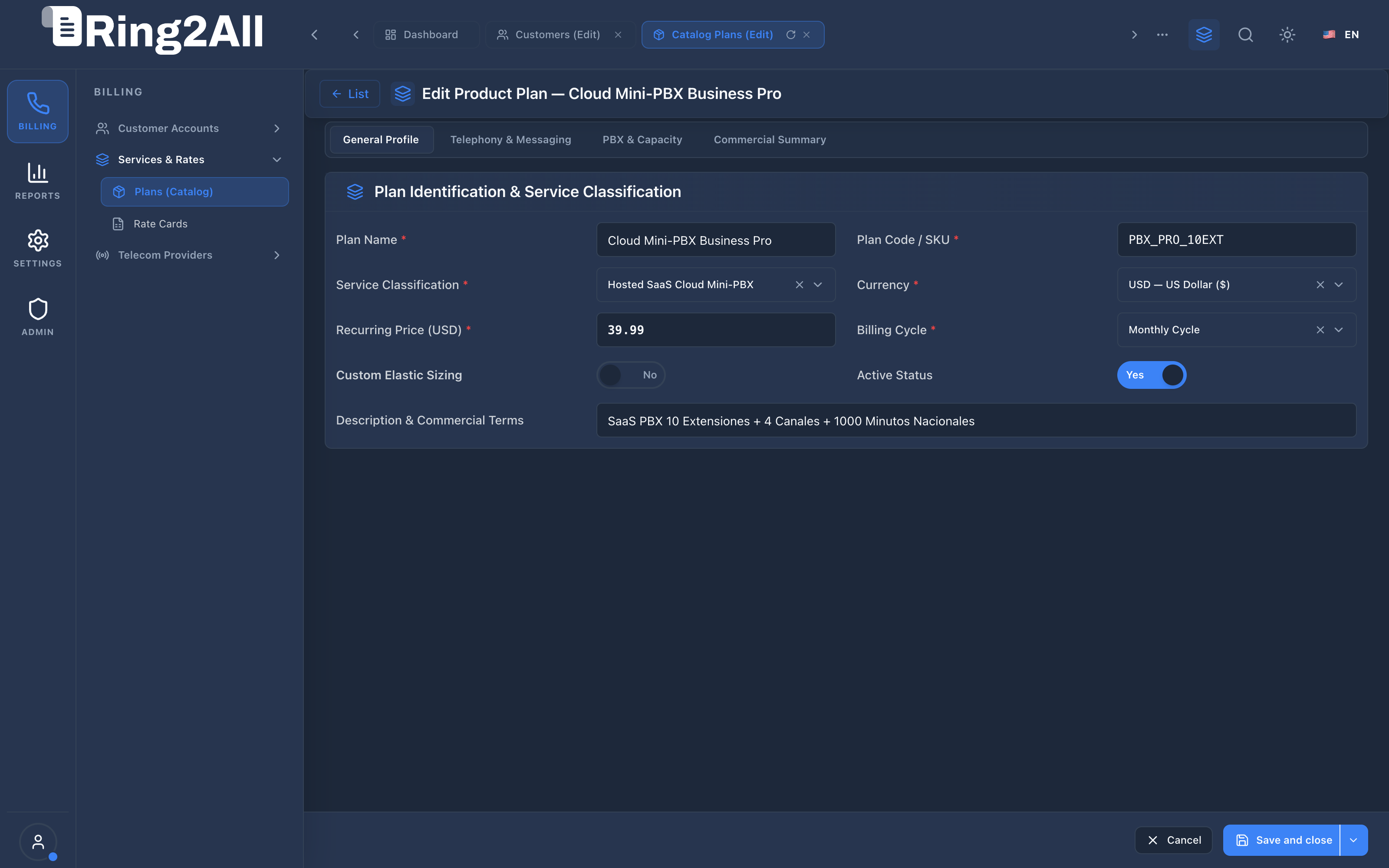
Task: Click the Recurring Price input field
Action: [x=716, y=330]
